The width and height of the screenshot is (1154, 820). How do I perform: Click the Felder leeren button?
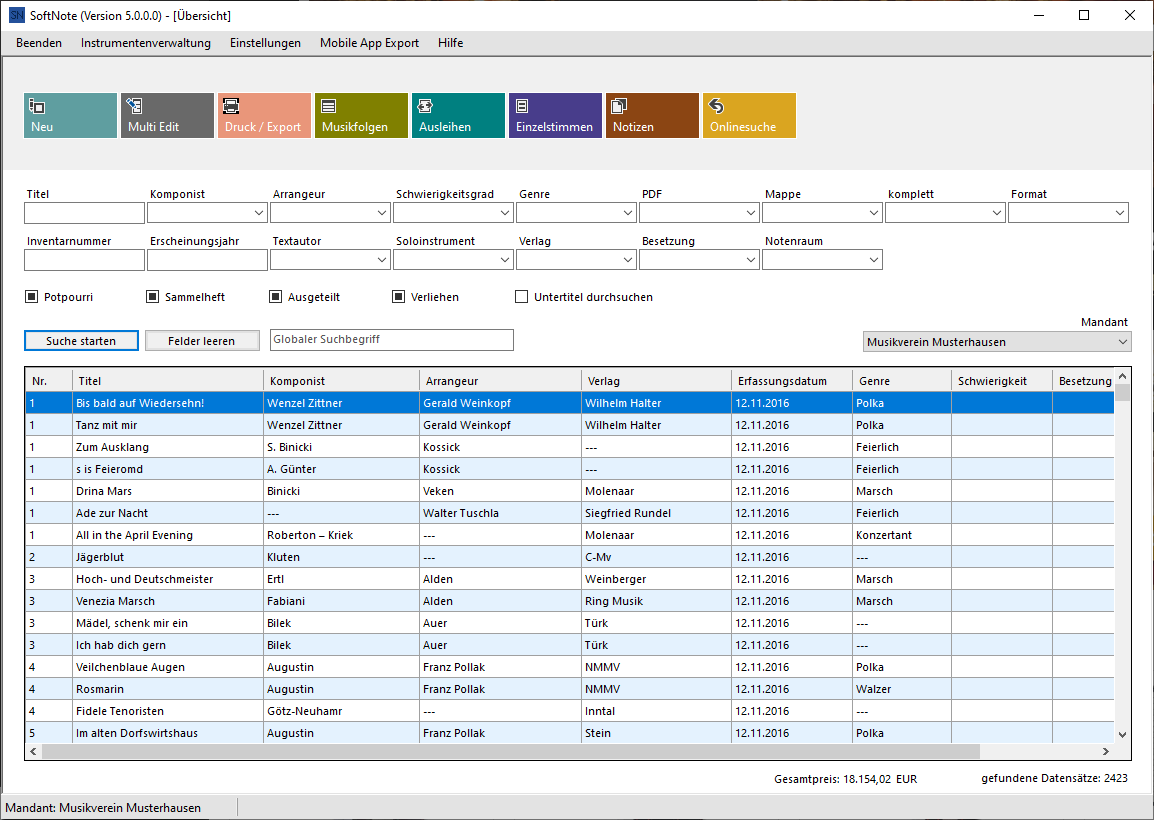pos(202,341)
